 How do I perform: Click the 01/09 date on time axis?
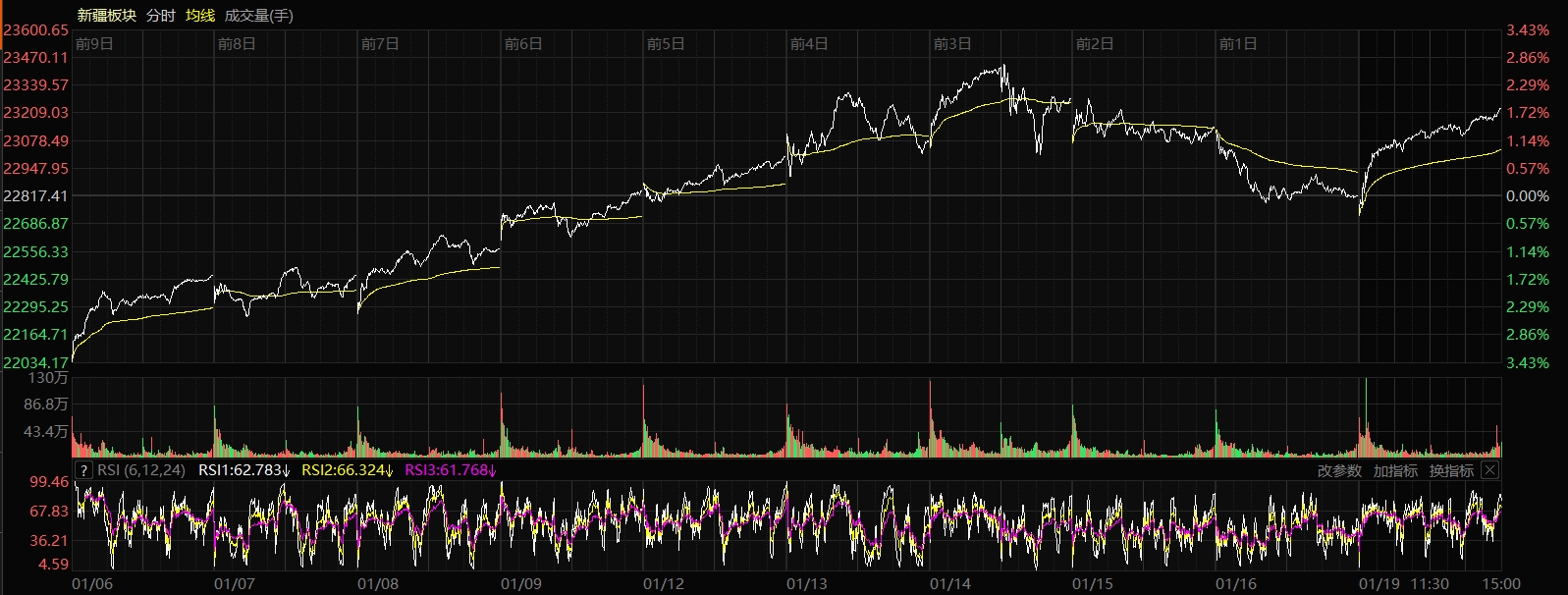520,584
